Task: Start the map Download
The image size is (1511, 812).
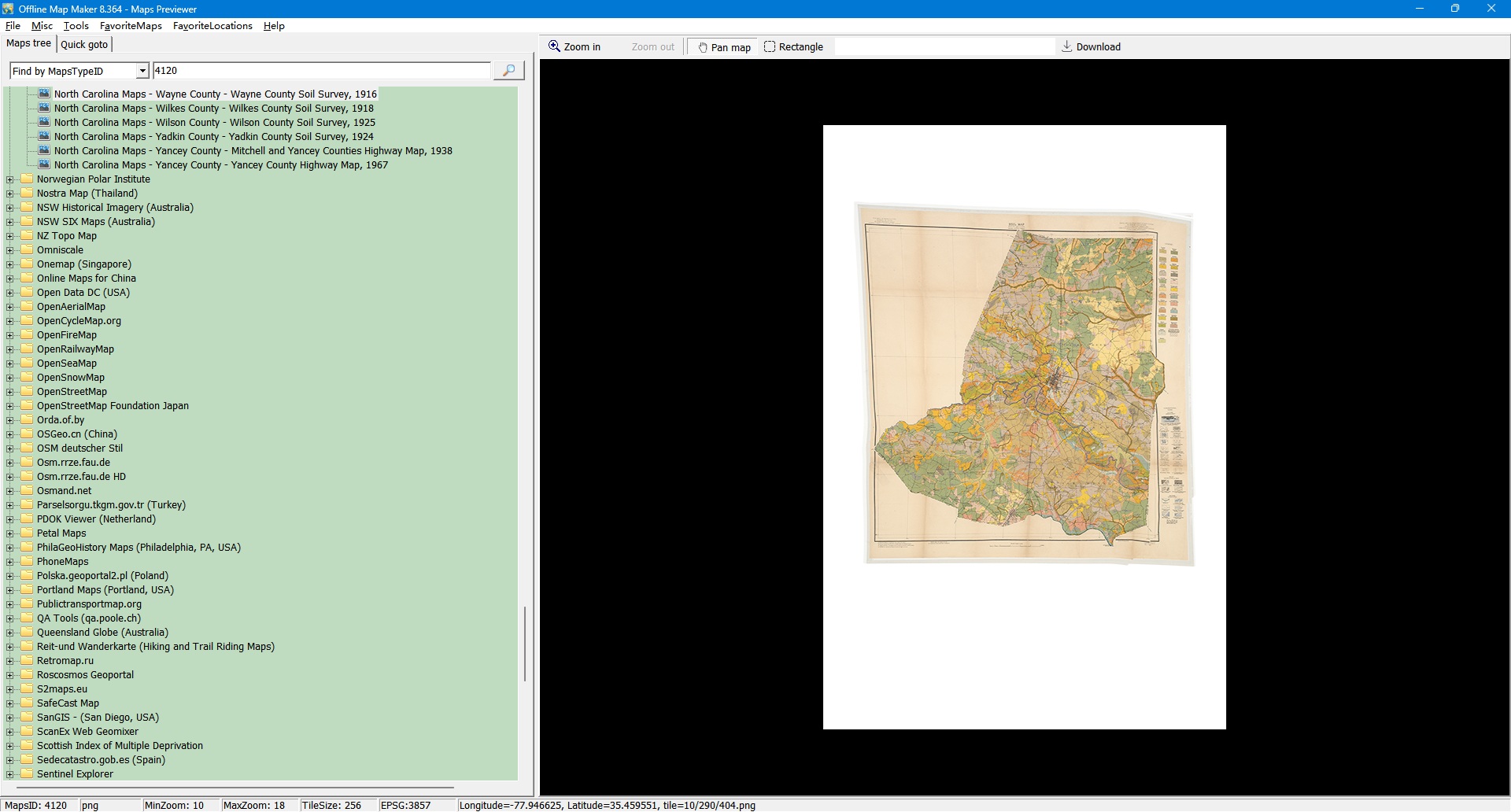Action: coord(1091,47)
